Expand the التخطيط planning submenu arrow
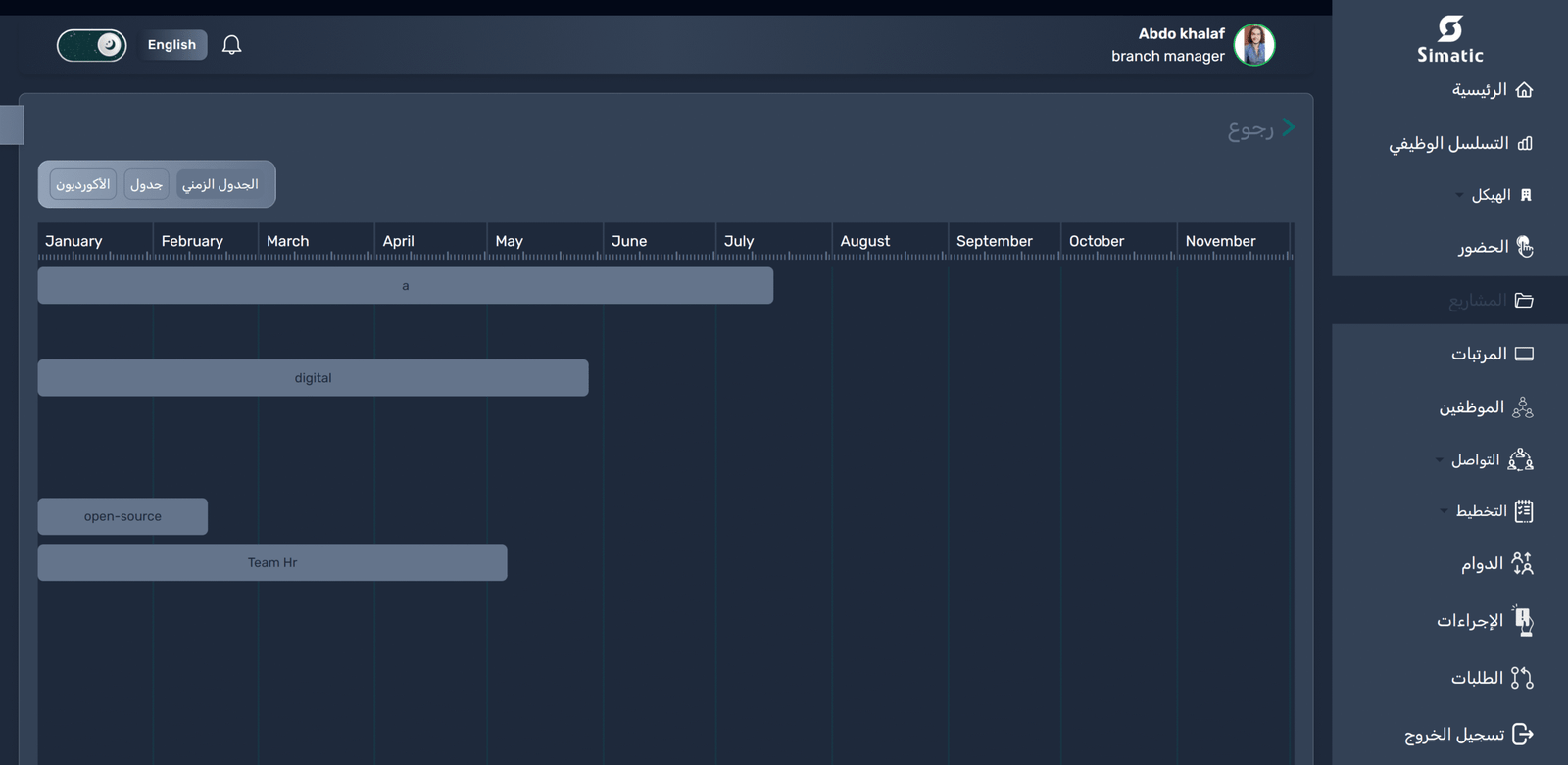 click(1444, 511)
